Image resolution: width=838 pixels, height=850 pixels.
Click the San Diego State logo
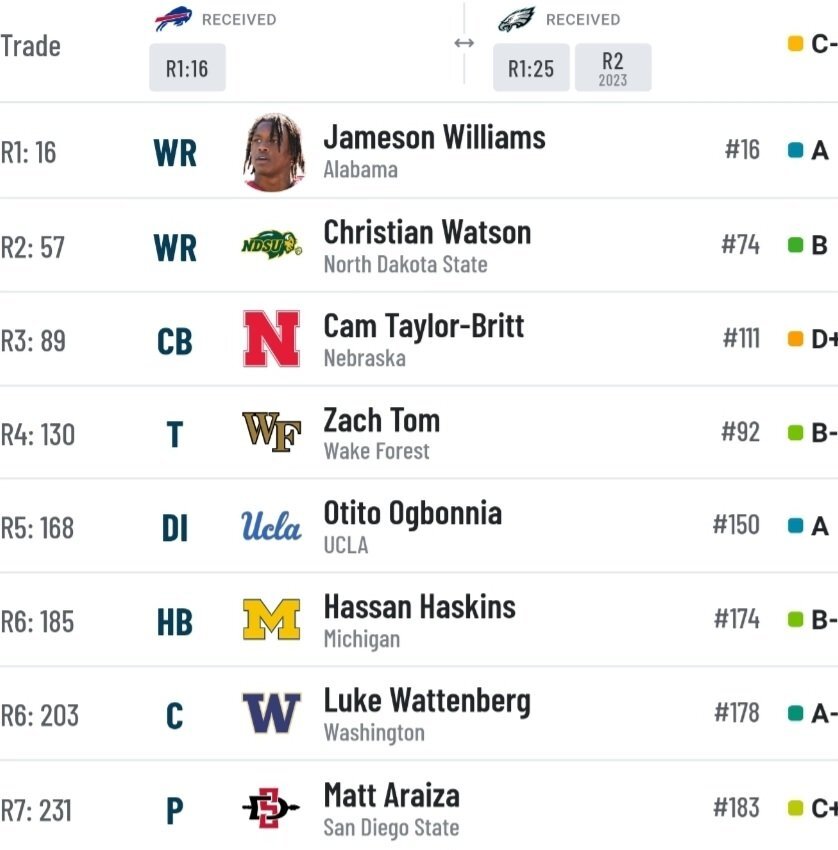[x=271, y=808]
